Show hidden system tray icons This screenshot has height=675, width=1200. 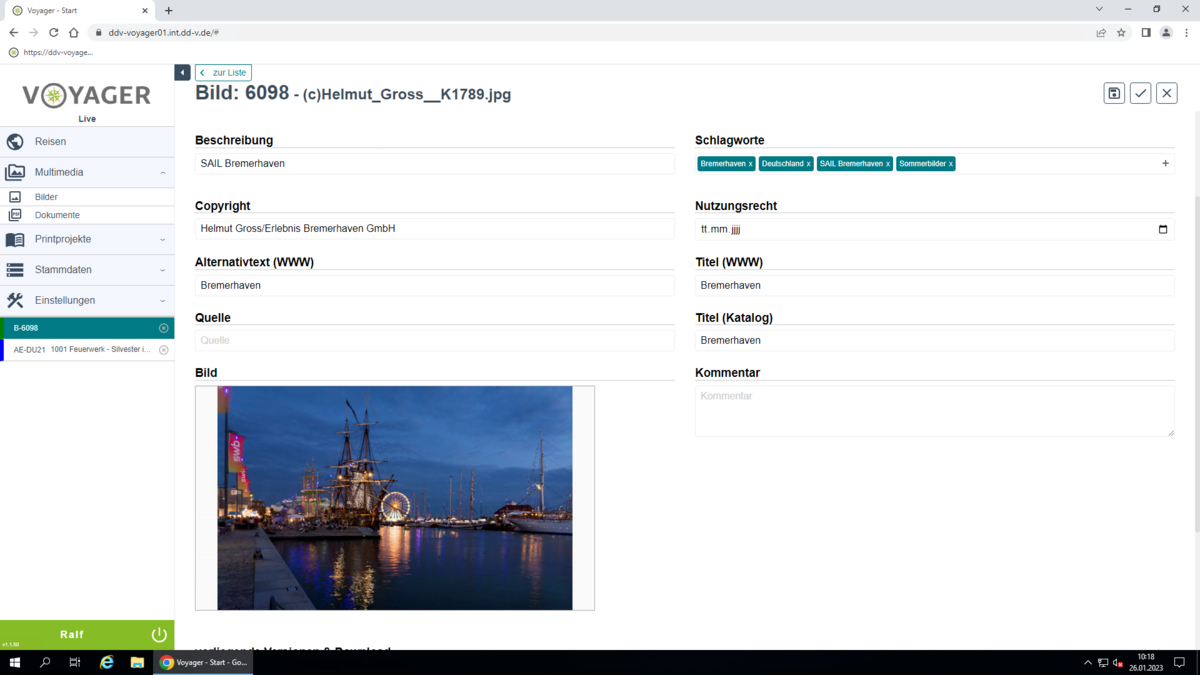(1088, 662)
